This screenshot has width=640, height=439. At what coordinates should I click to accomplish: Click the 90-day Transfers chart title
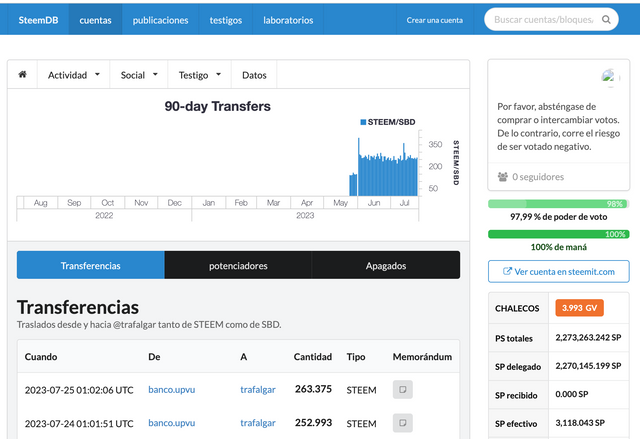click(218, 106)
